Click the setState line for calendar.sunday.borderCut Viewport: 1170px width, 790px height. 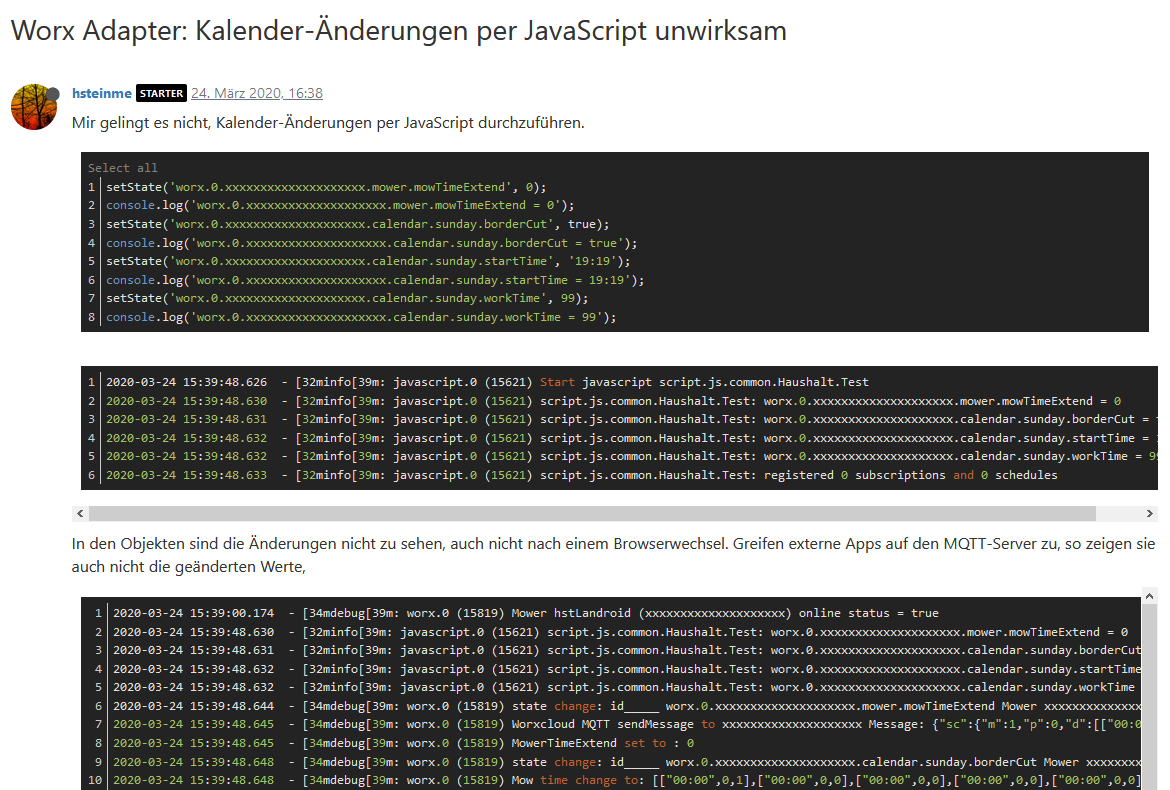[x=357, y=224]
